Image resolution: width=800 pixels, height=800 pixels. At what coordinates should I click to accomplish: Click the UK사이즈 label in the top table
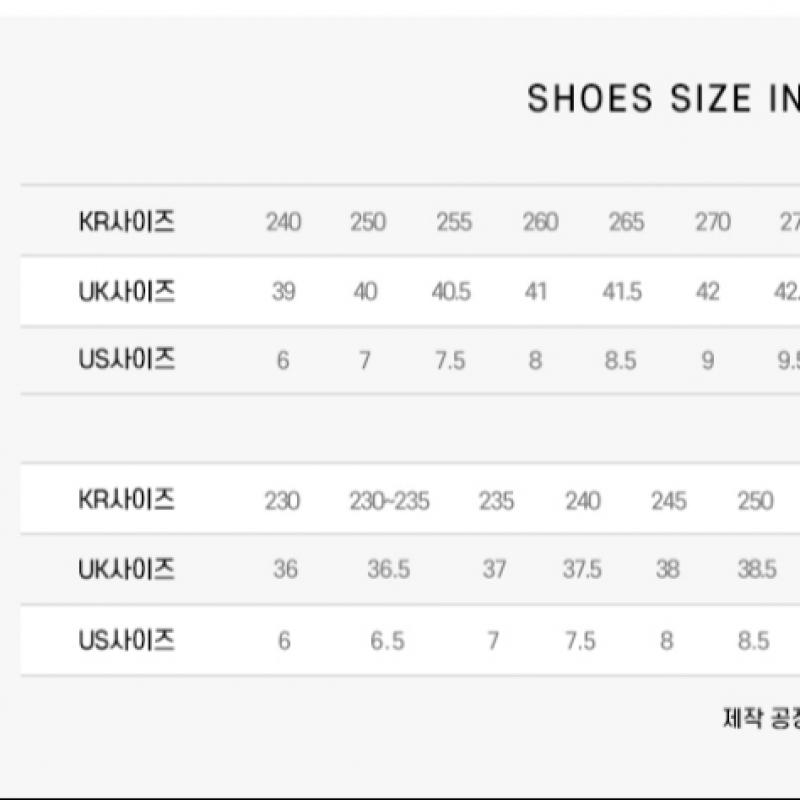pyautogui.click(x=127, y=292)
